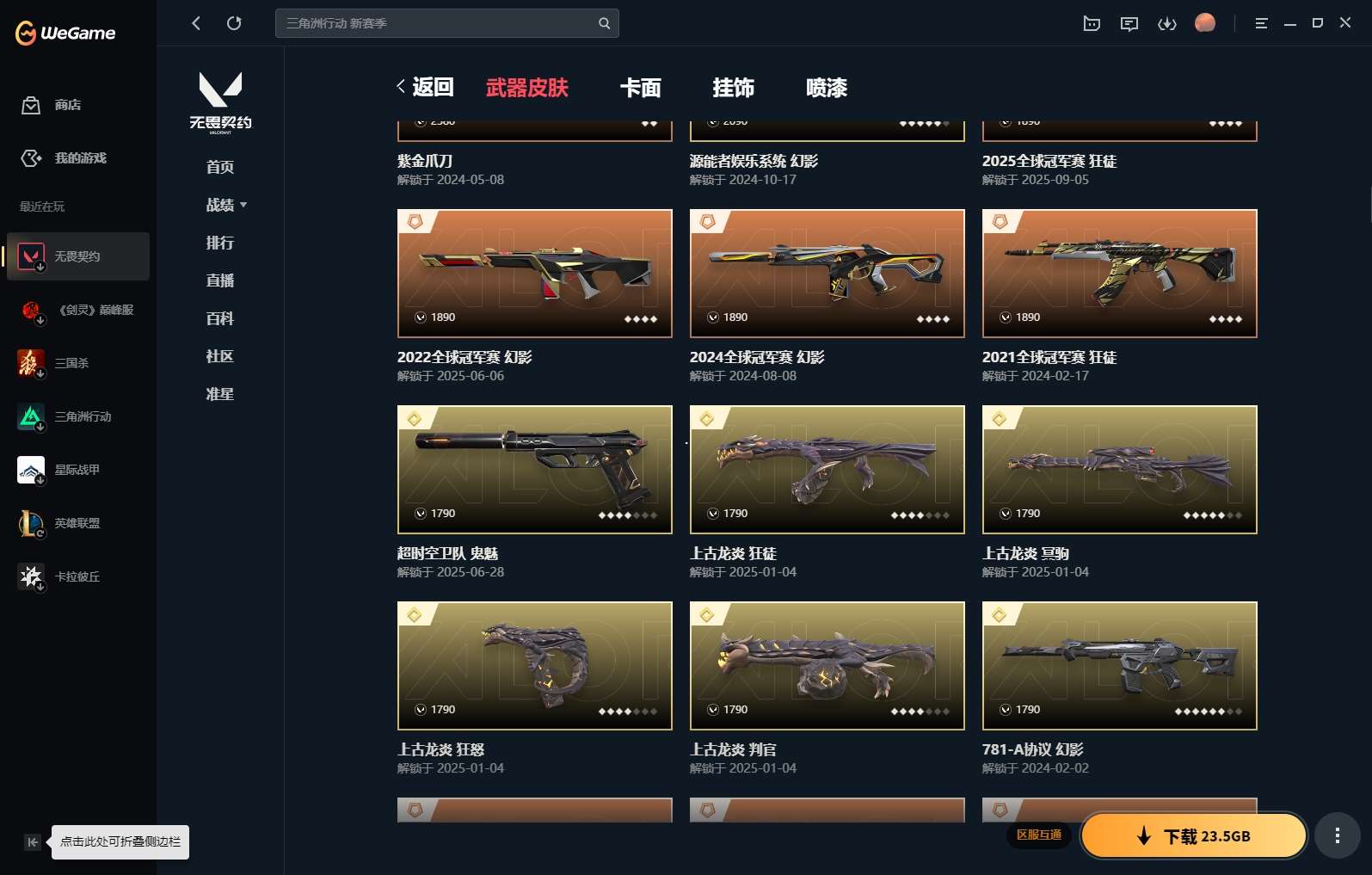This screenshot has width=1372, height=875.
Task: Select 英雄联盟 in the recent games list
Action: tap(78, 523)
